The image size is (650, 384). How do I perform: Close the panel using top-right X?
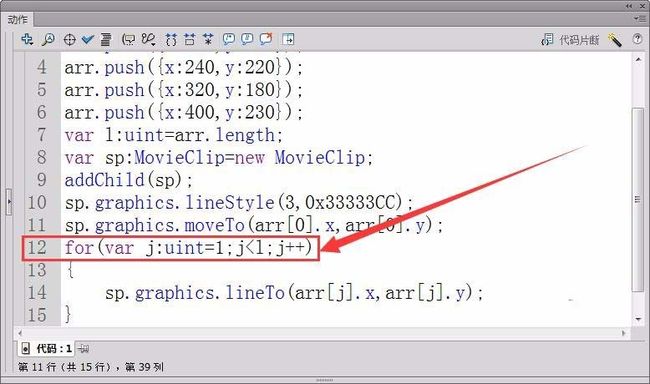(642, 6)
